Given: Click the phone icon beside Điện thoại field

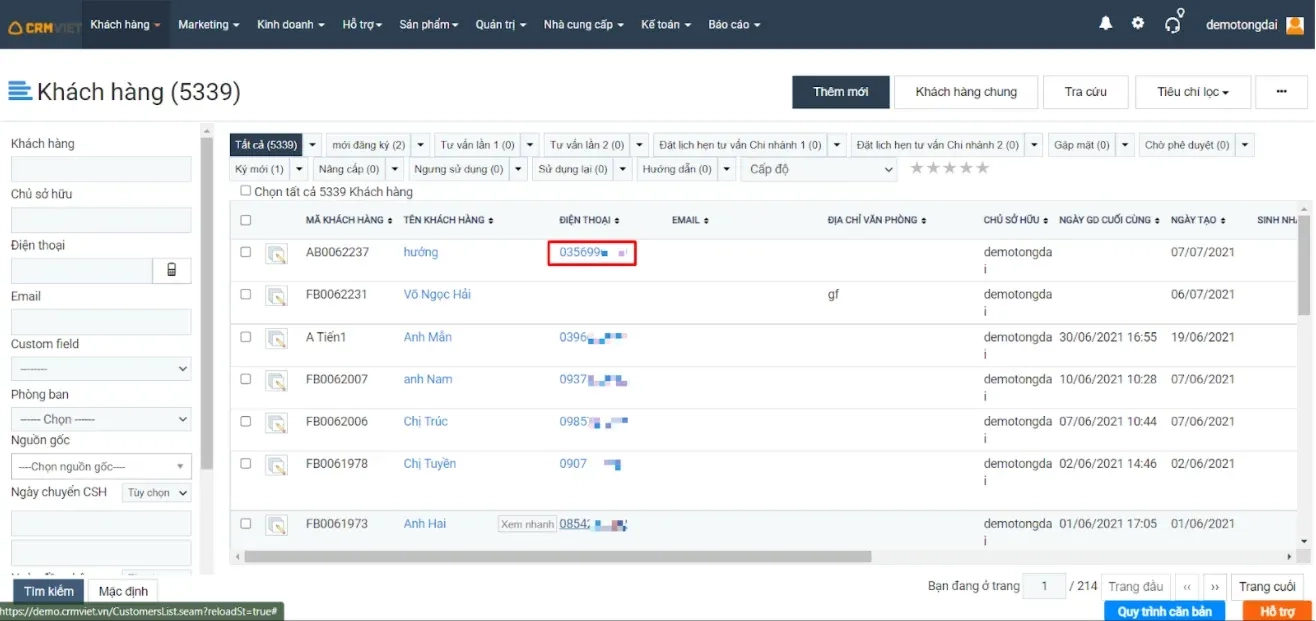Looking at the screenshot, I should (172, 270).
